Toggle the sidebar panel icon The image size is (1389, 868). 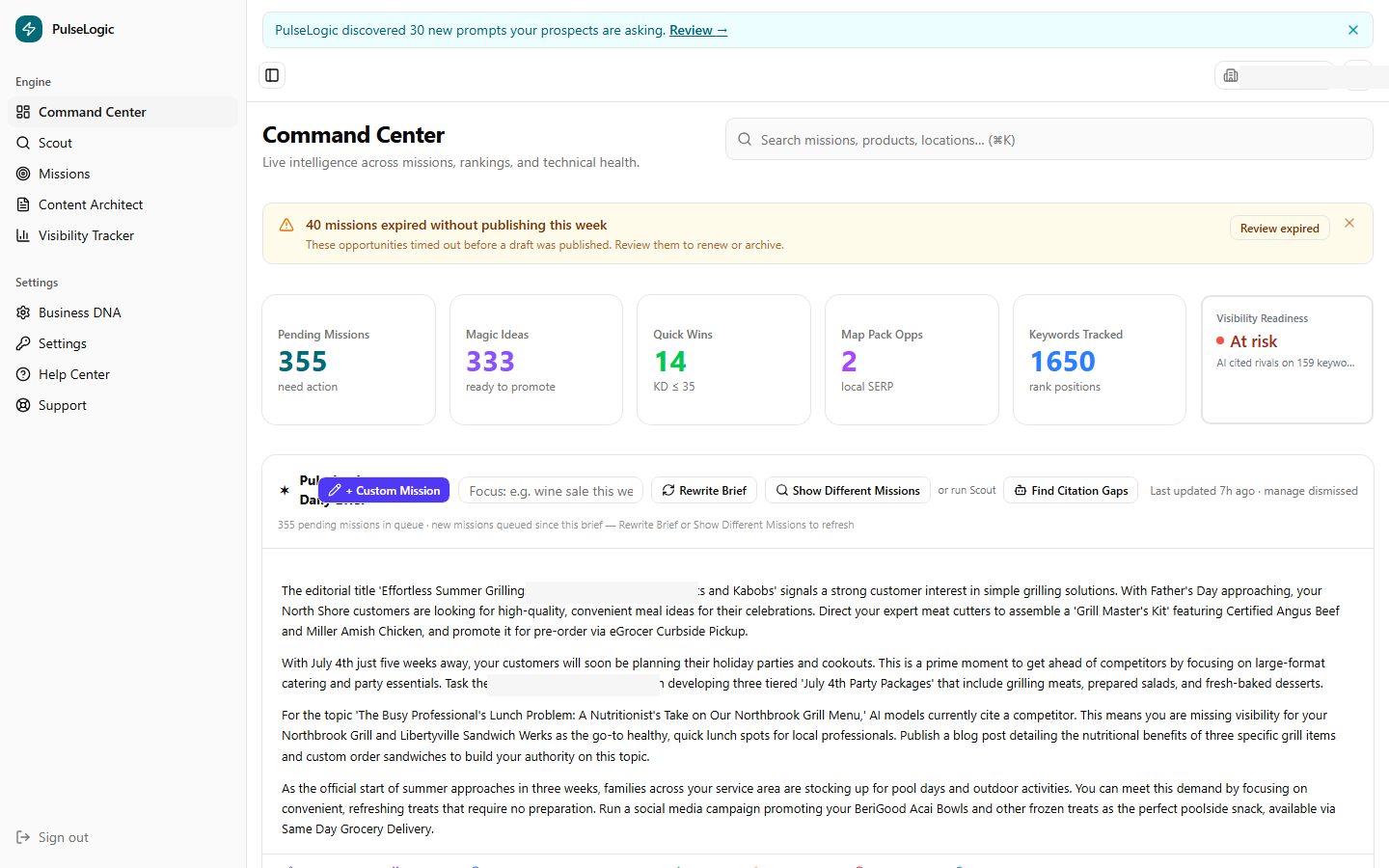(x=272, y=75)
